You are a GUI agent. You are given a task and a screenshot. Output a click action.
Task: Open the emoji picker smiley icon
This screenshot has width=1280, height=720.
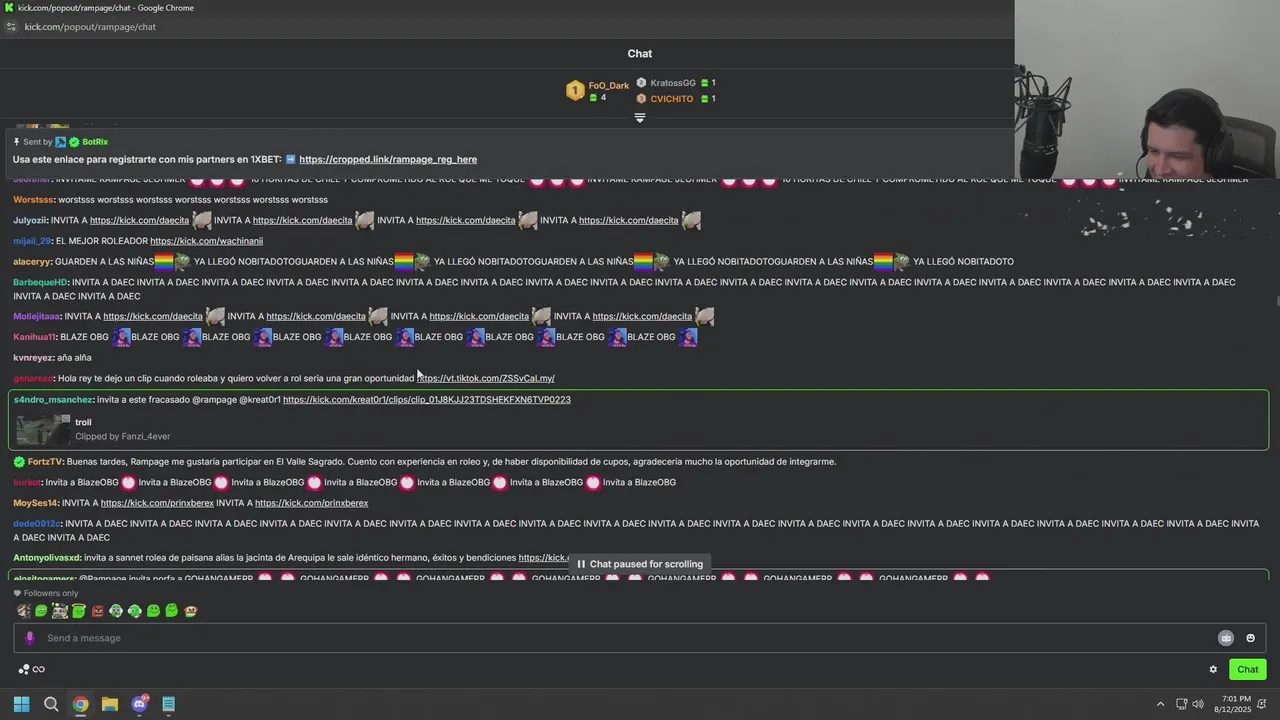pyautogui.click(x=1250, y=638)
